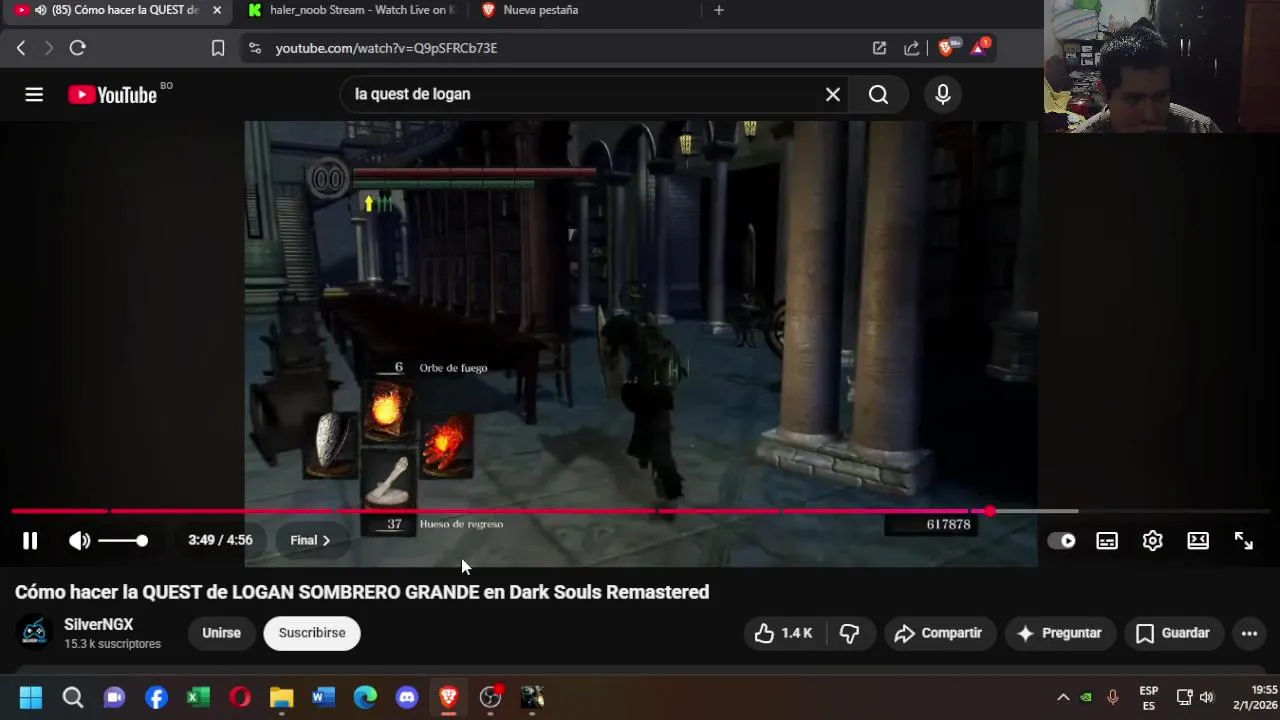The height and width of the screenshot is (720, 1280).
Task: Open Brave Shields lion icon
Action: [x=947, y=47]
